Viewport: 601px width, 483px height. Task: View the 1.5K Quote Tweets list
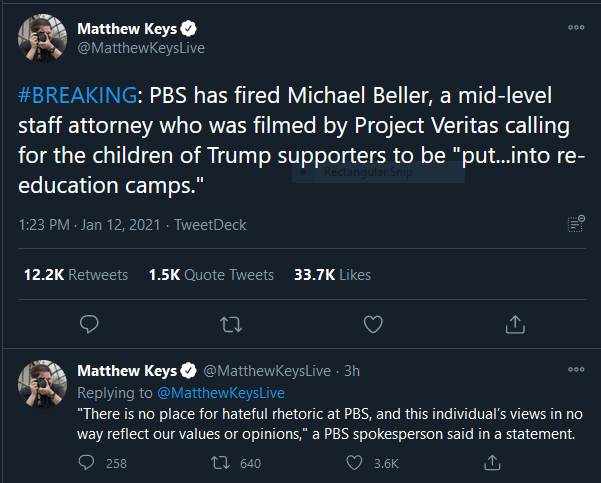(211, 275)
